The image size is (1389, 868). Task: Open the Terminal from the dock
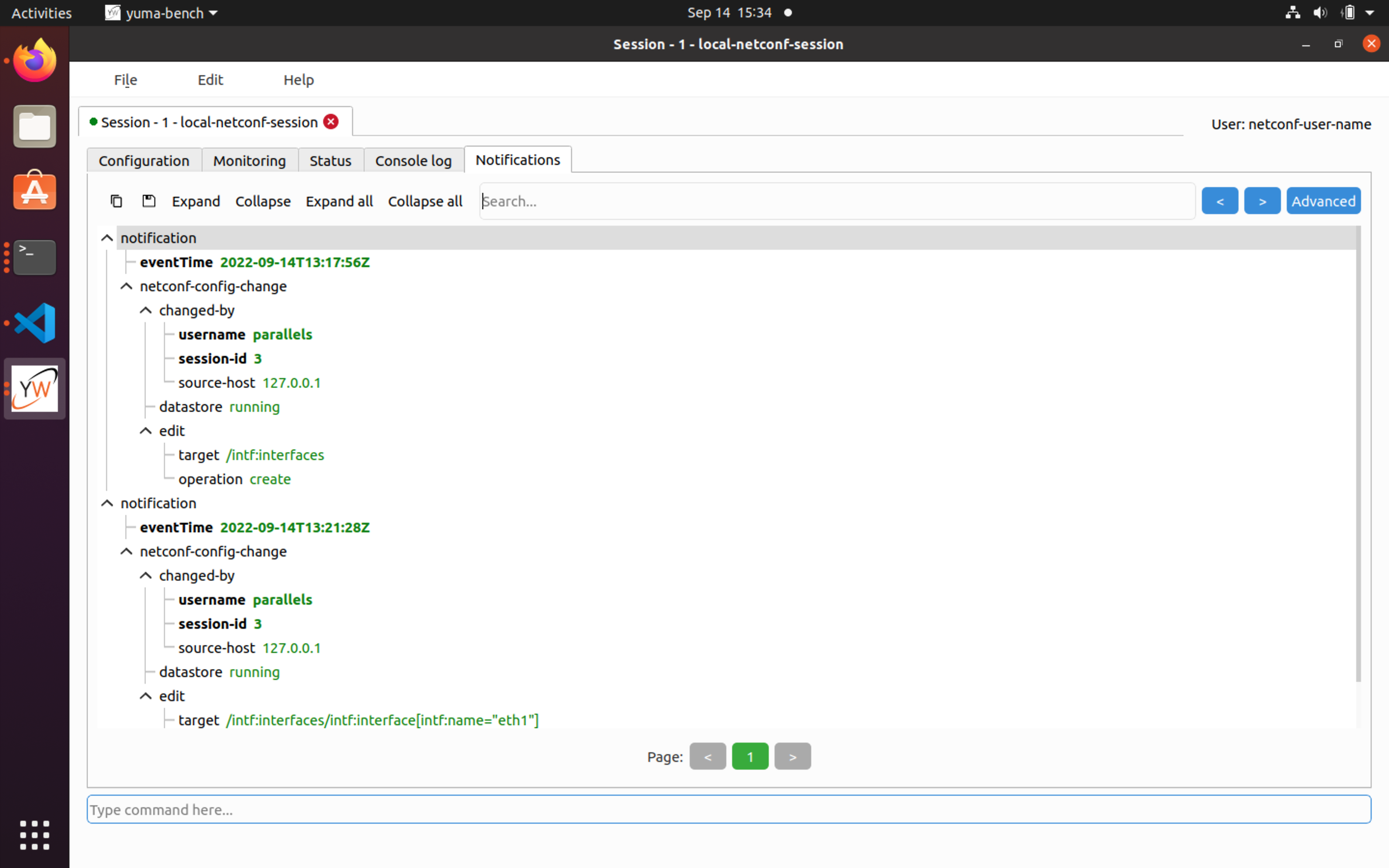34,257
